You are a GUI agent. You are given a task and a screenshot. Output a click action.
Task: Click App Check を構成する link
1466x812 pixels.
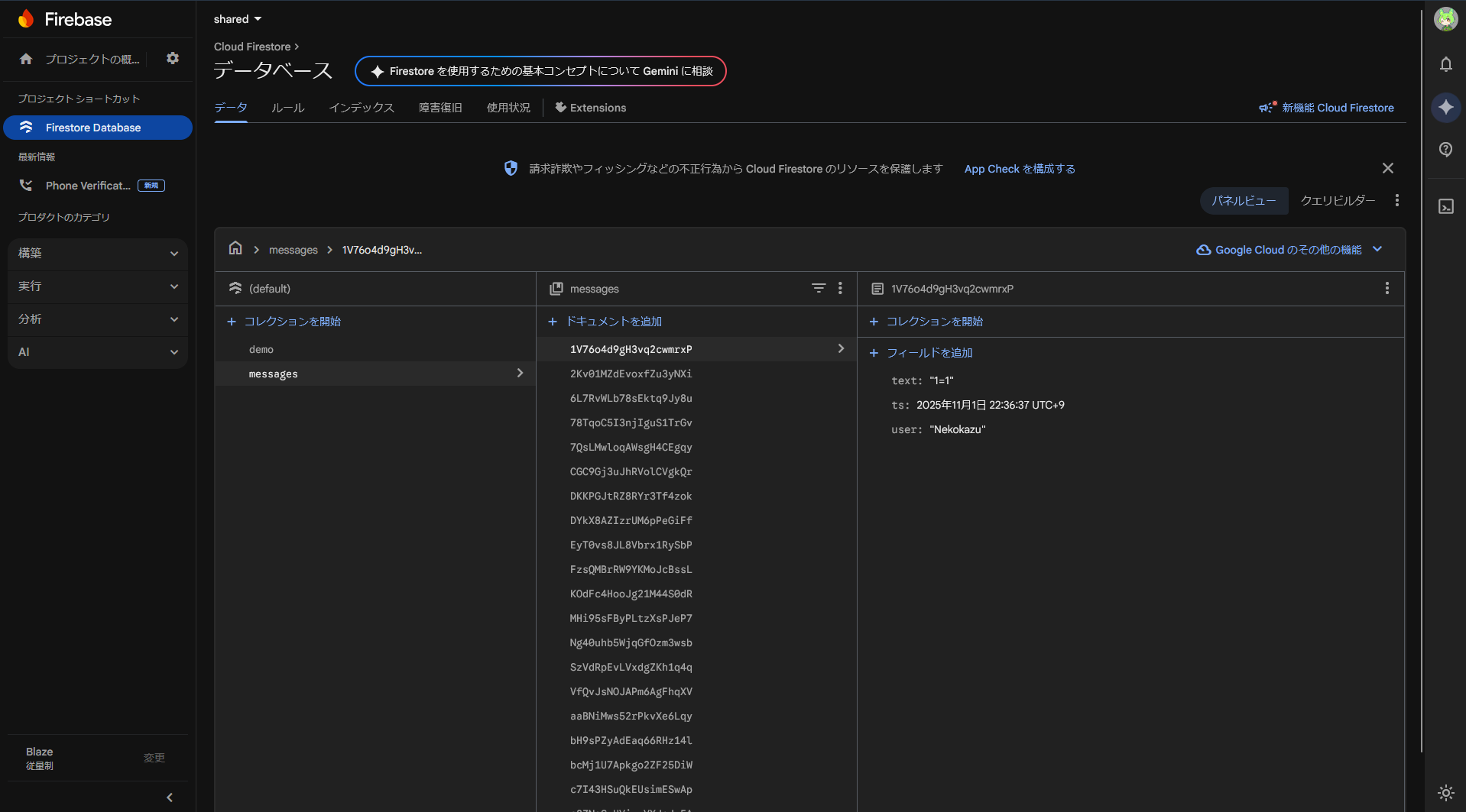click(1020, 169)
